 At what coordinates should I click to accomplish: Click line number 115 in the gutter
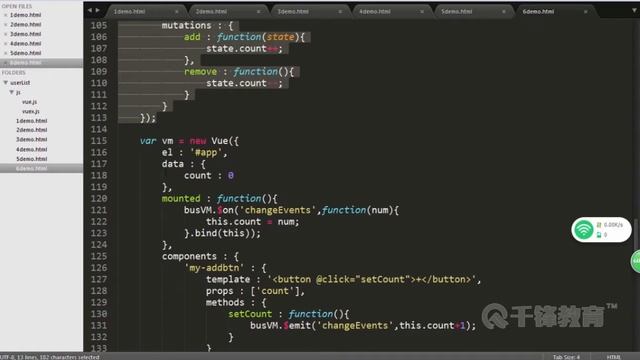tap(99, 141)
